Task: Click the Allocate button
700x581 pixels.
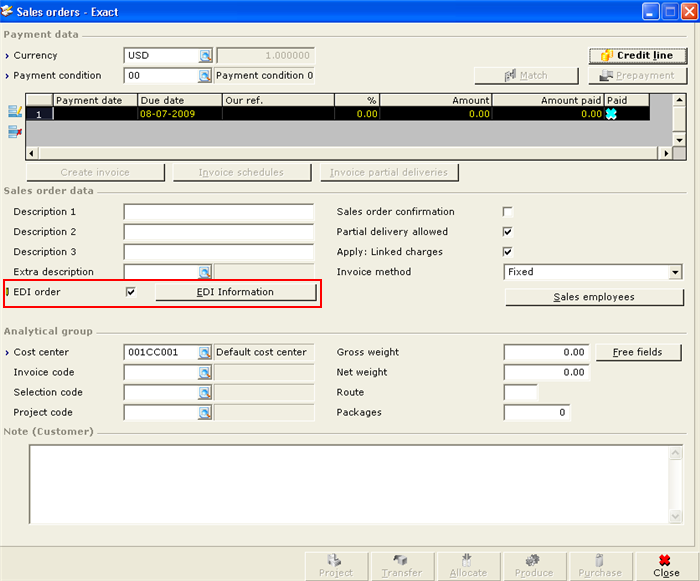Action: click(x=468, y=566)
